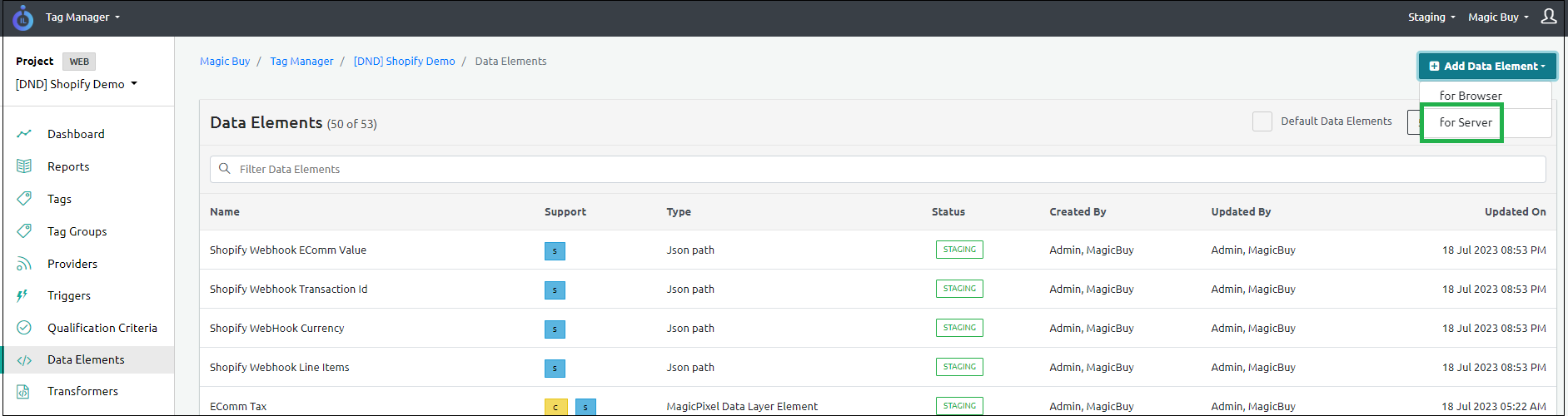Click the Add Data Element button

coord(1486,67)
